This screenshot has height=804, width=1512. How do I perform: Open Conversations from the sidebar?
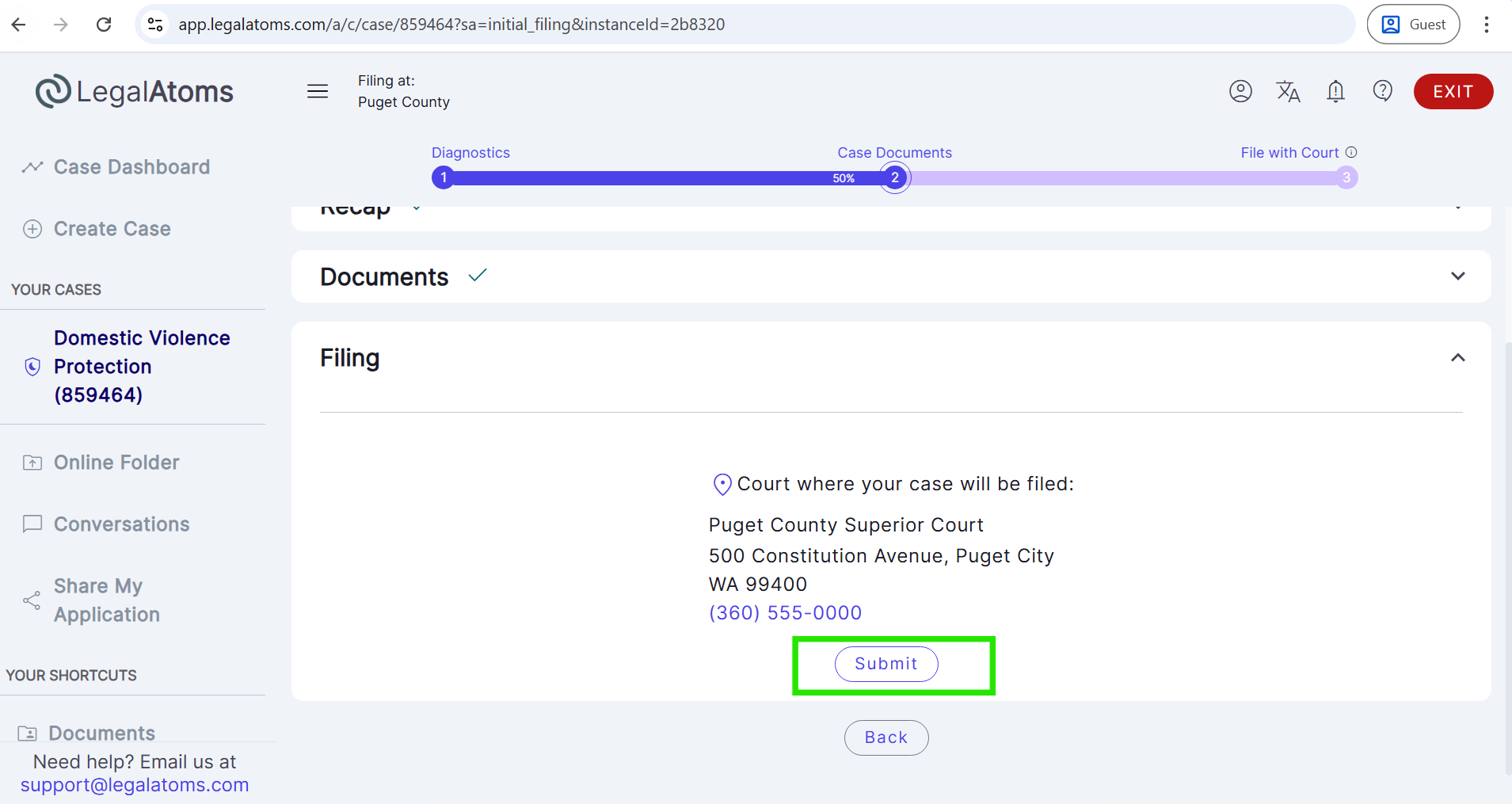click(121, 524)
